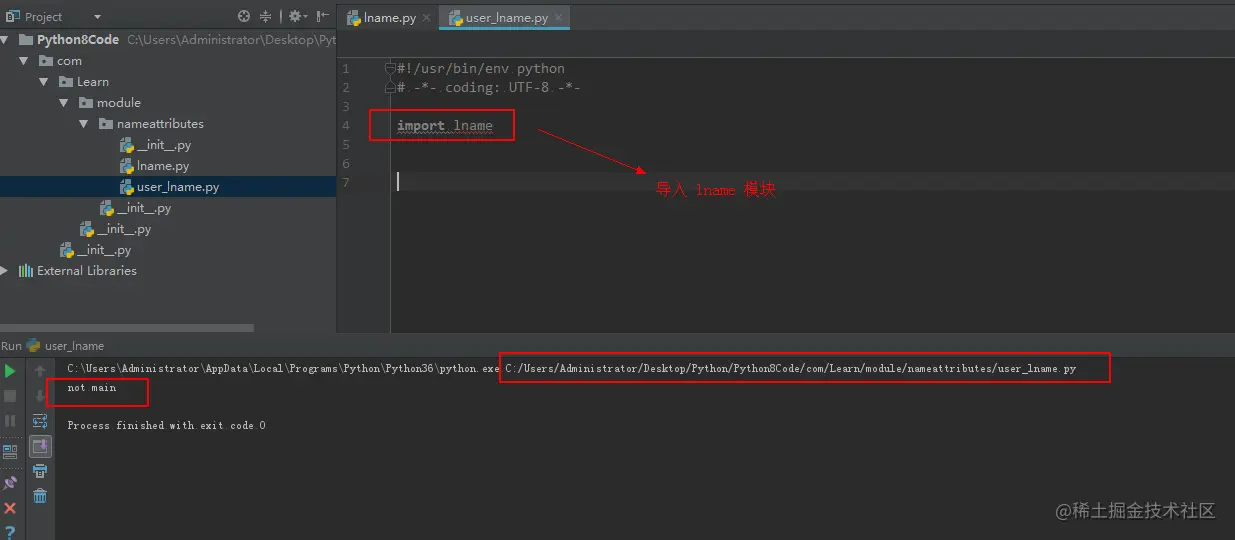Place caret on empty line 7
Screen dimensions: 1235x540
tap(812, 182)
